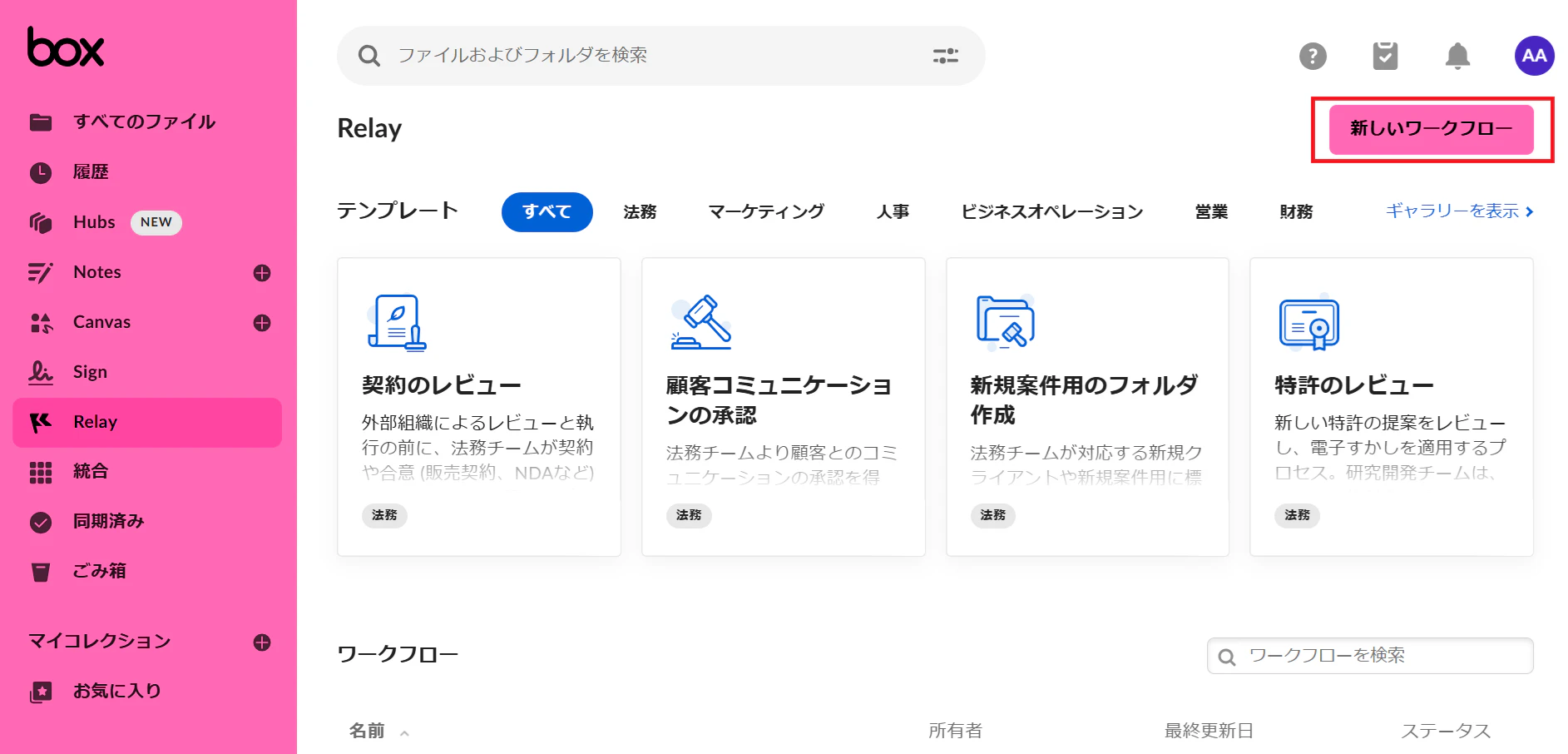Click the マイコレクション label
The width and height of the screenshot is (1568, 754).
99,642
